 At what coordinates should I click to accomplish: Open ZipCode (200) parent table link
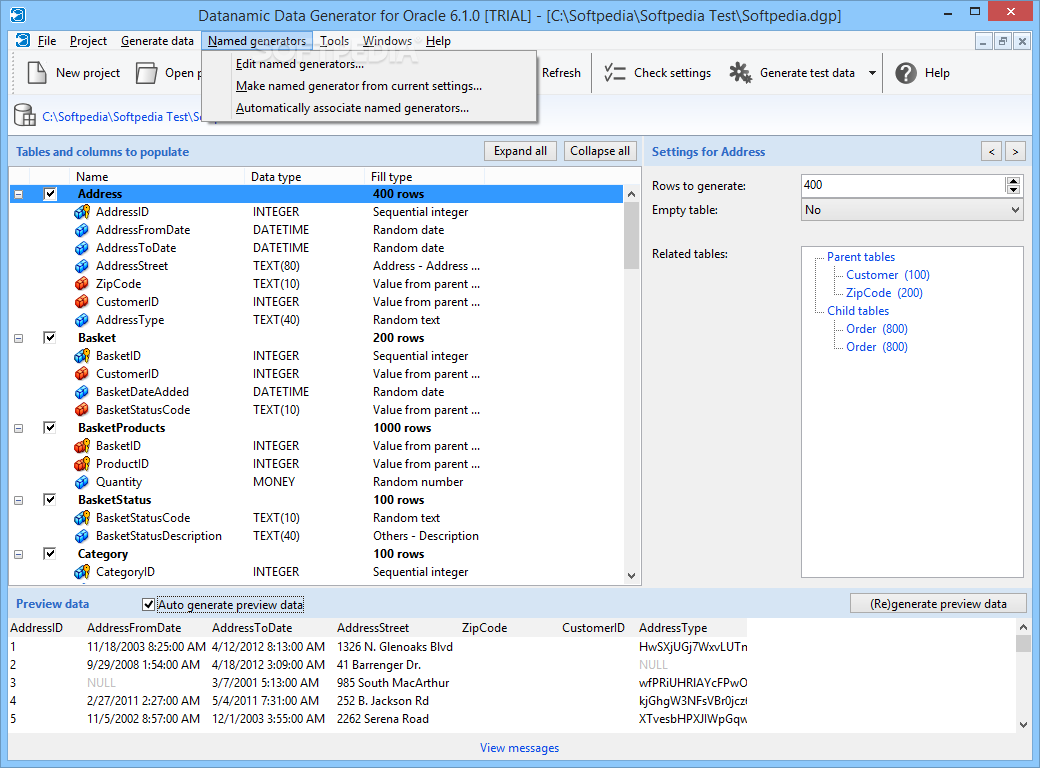884,292
